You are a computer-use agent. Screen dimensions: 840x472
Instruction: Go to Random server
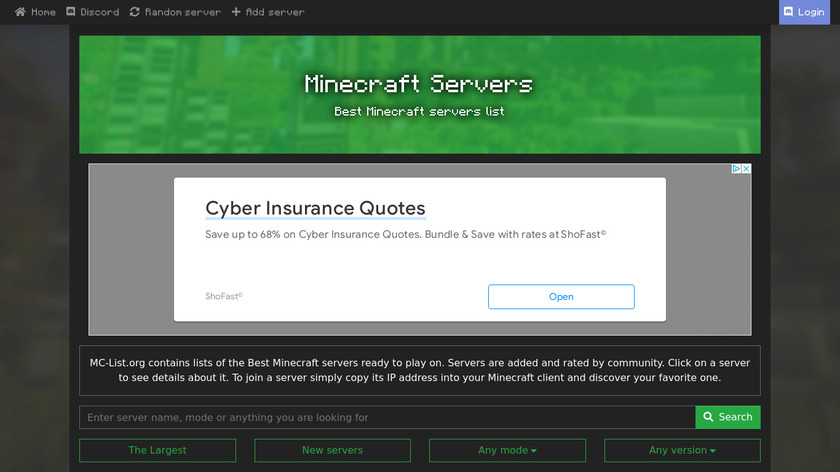tap(175, 12)
